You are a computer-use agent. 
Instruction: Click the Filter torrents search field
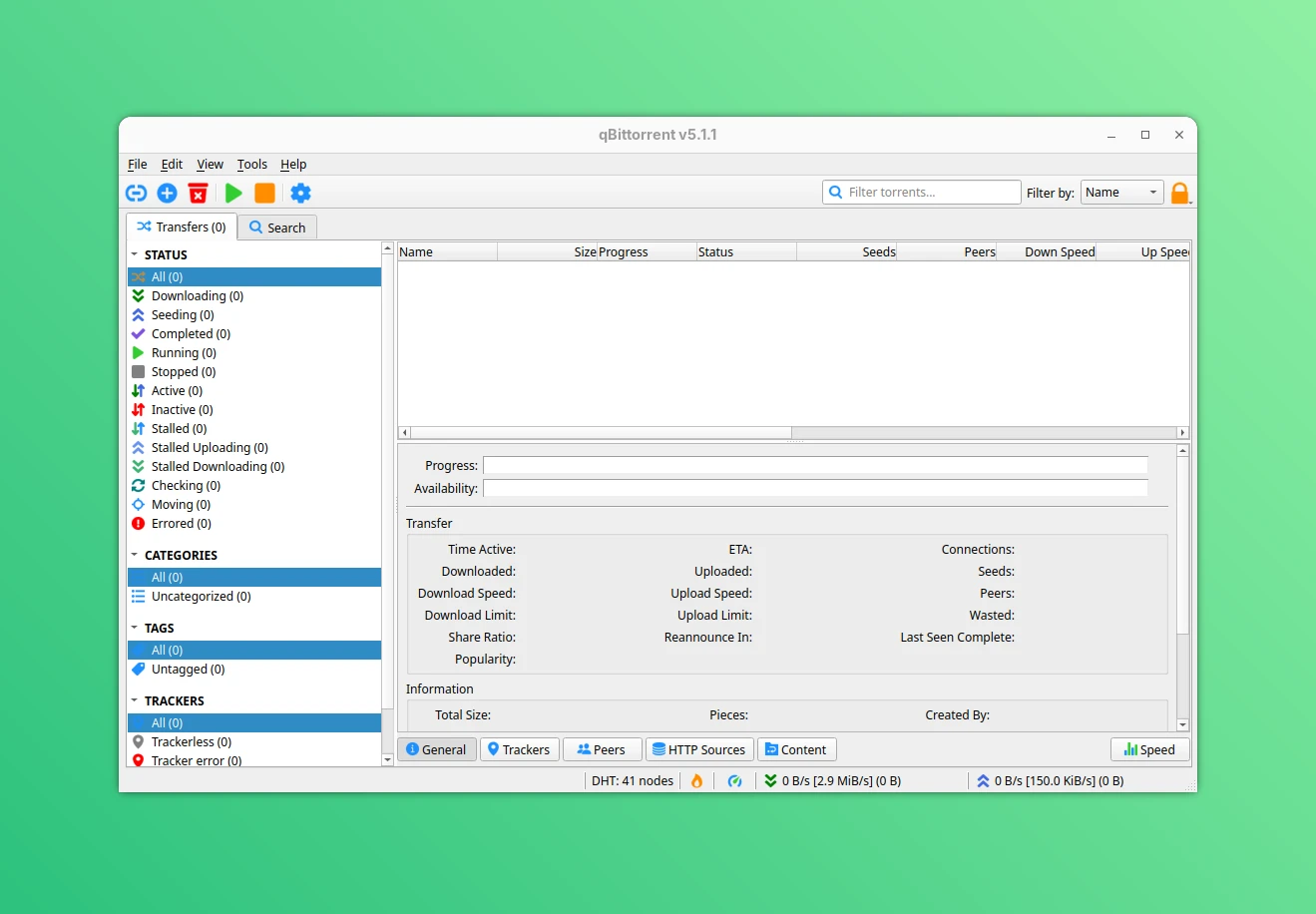pyautogui.click(x=922, y=192)
